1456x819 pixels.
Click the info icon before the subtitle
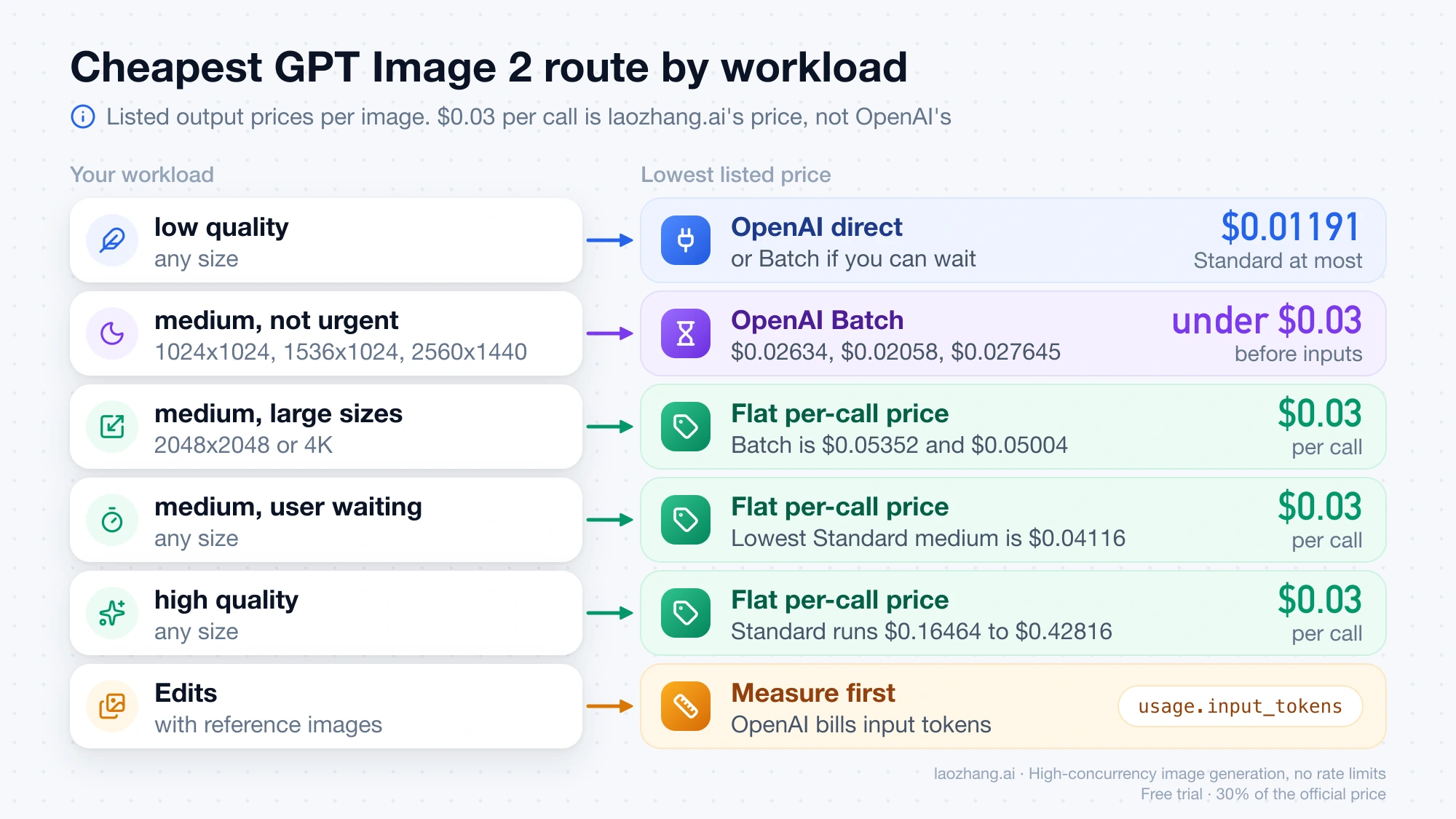point(83,116)
